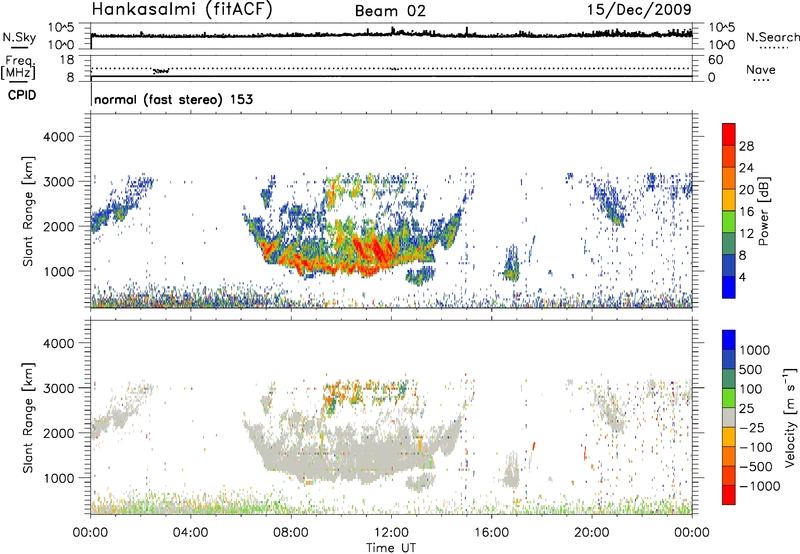Viewport: 800px width, 554px height.
Task: Pick the yellow 16-20 dB power swatch
Action: 729,200
